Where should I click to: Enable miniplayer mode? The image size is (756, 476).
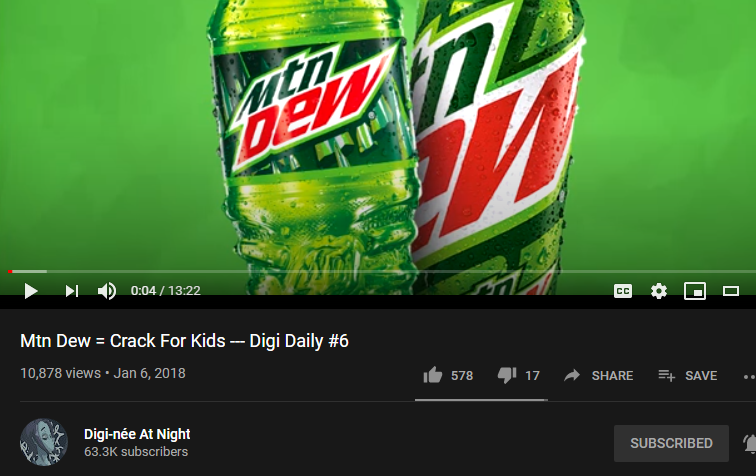[x=695, y=291]
